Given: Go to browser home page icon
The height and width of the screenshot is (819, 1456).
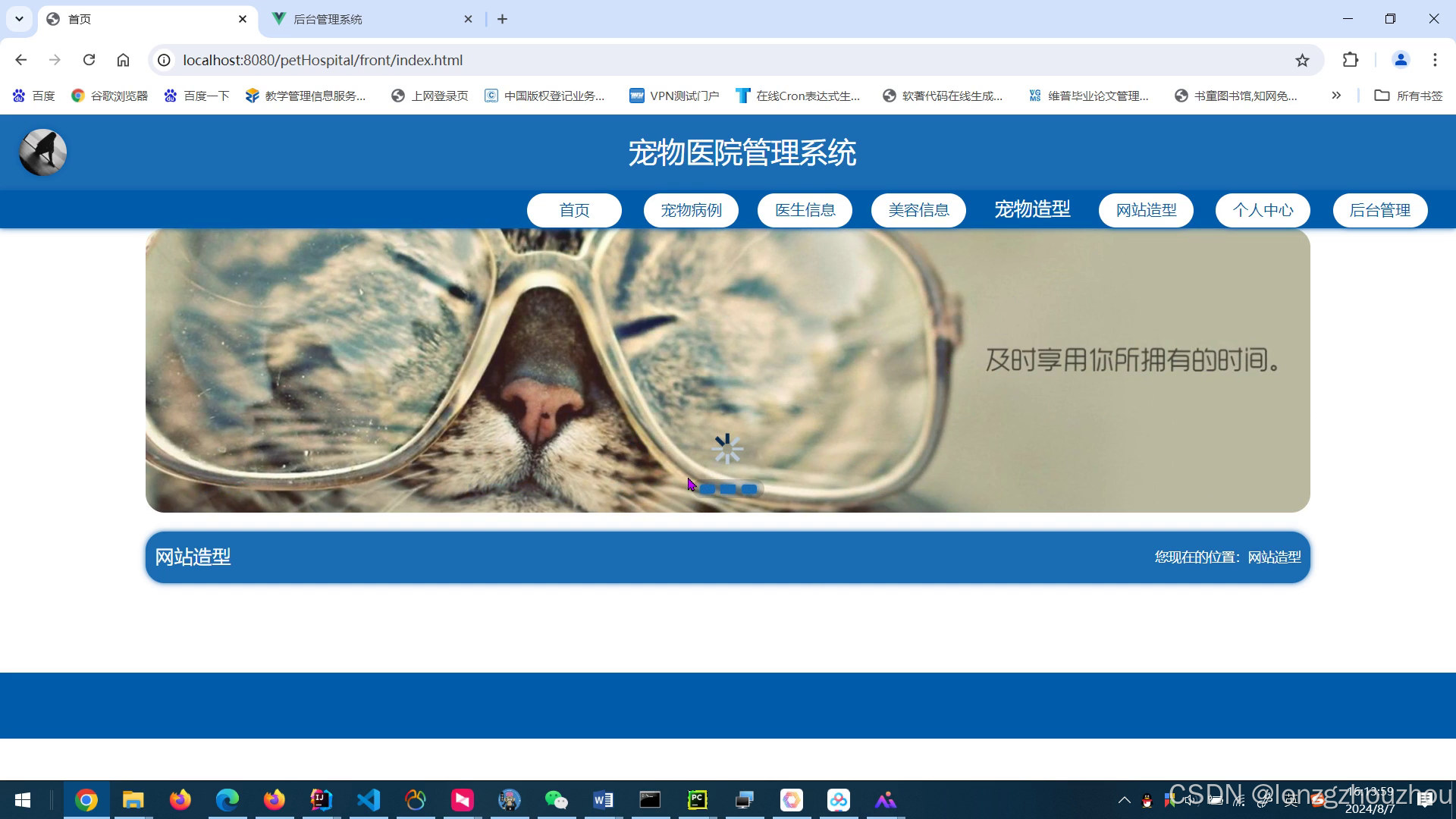Looking at the screenshot, I should [123, 60].
